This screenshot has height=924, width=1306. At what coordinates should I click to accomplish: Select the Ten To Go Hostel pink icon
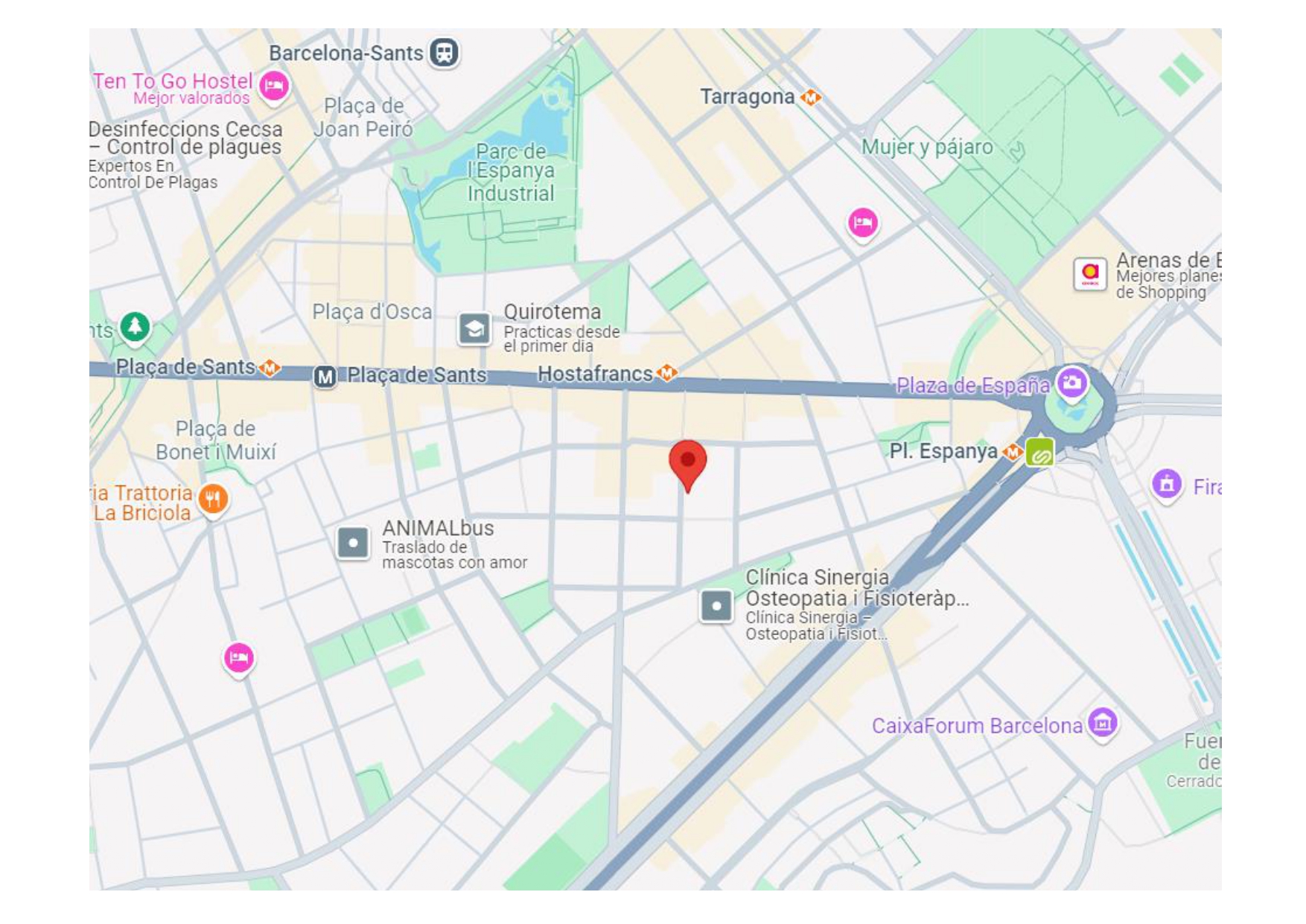[274, 86]
